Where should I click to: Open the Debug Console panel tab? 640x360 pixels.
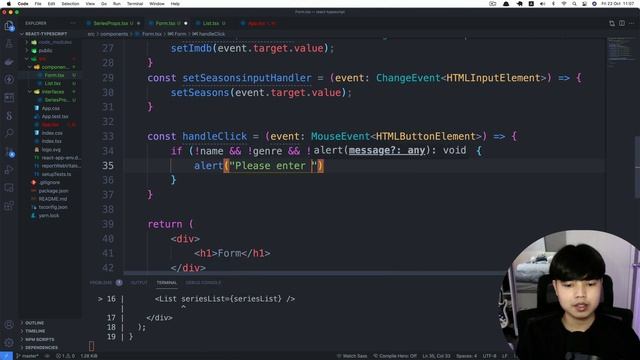[x=203, y=282]
